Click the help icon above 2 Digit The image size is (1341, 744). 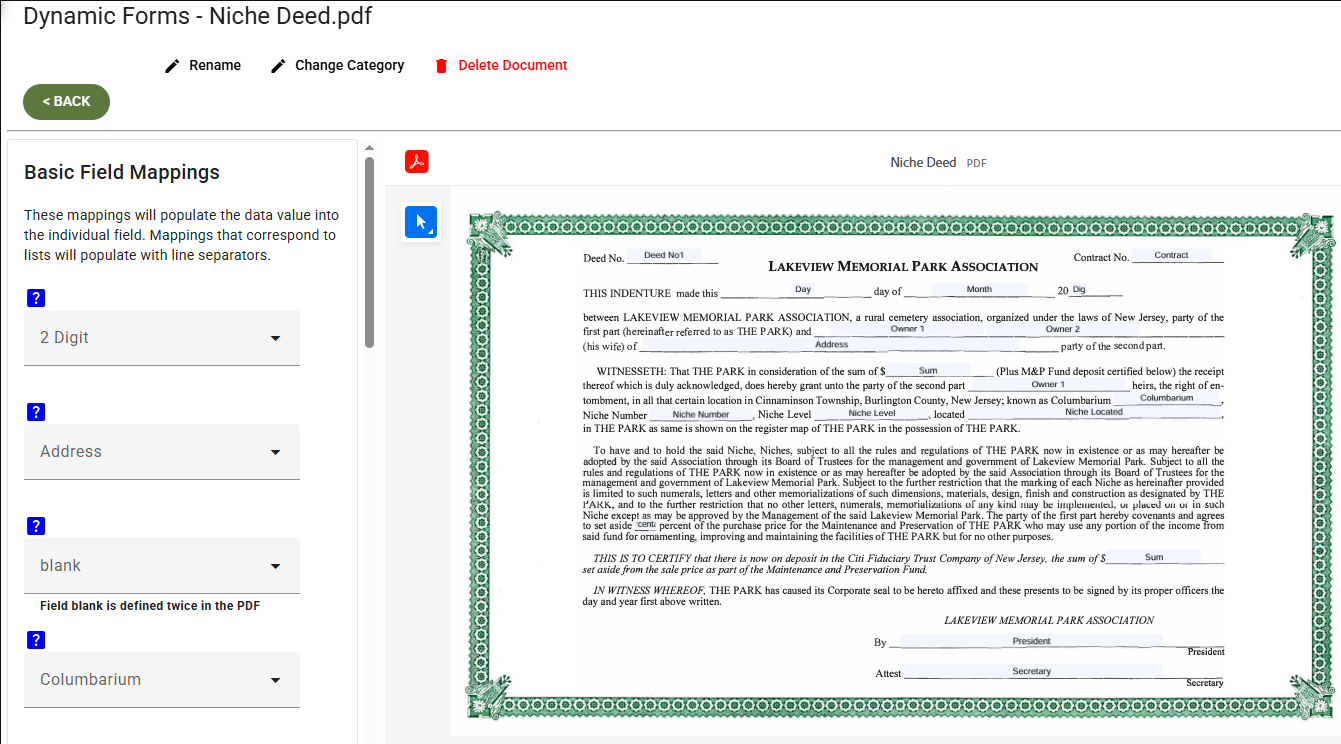pyautogui.click(x=35, y=298)
